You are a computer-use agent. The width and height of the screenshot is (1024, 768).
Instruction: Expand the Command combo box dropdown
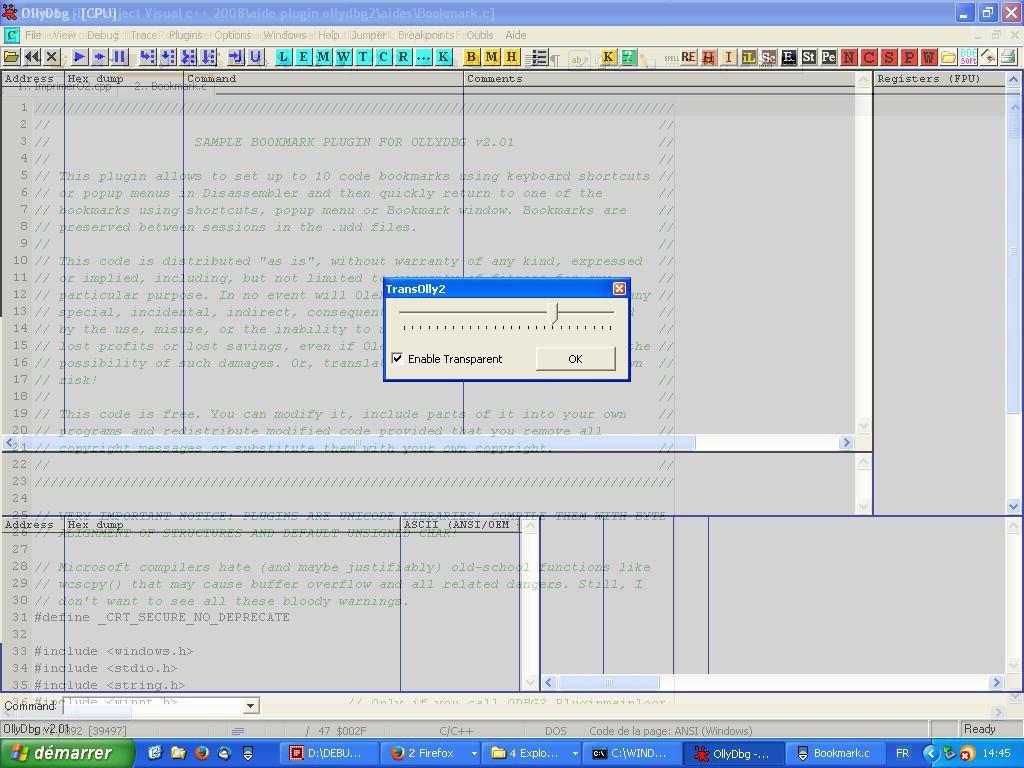click(250, 706)
